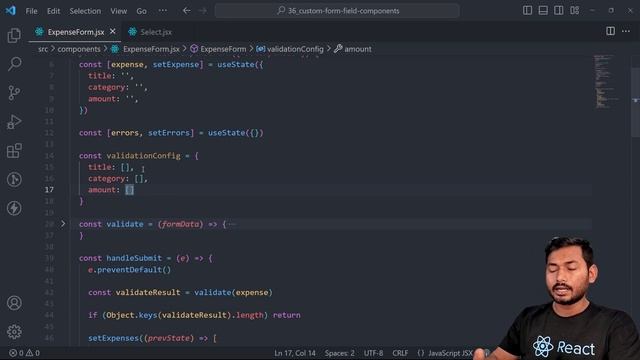Open the Accounts menu icon
This screenshot has height=360, width=640.
coord(14,303)
